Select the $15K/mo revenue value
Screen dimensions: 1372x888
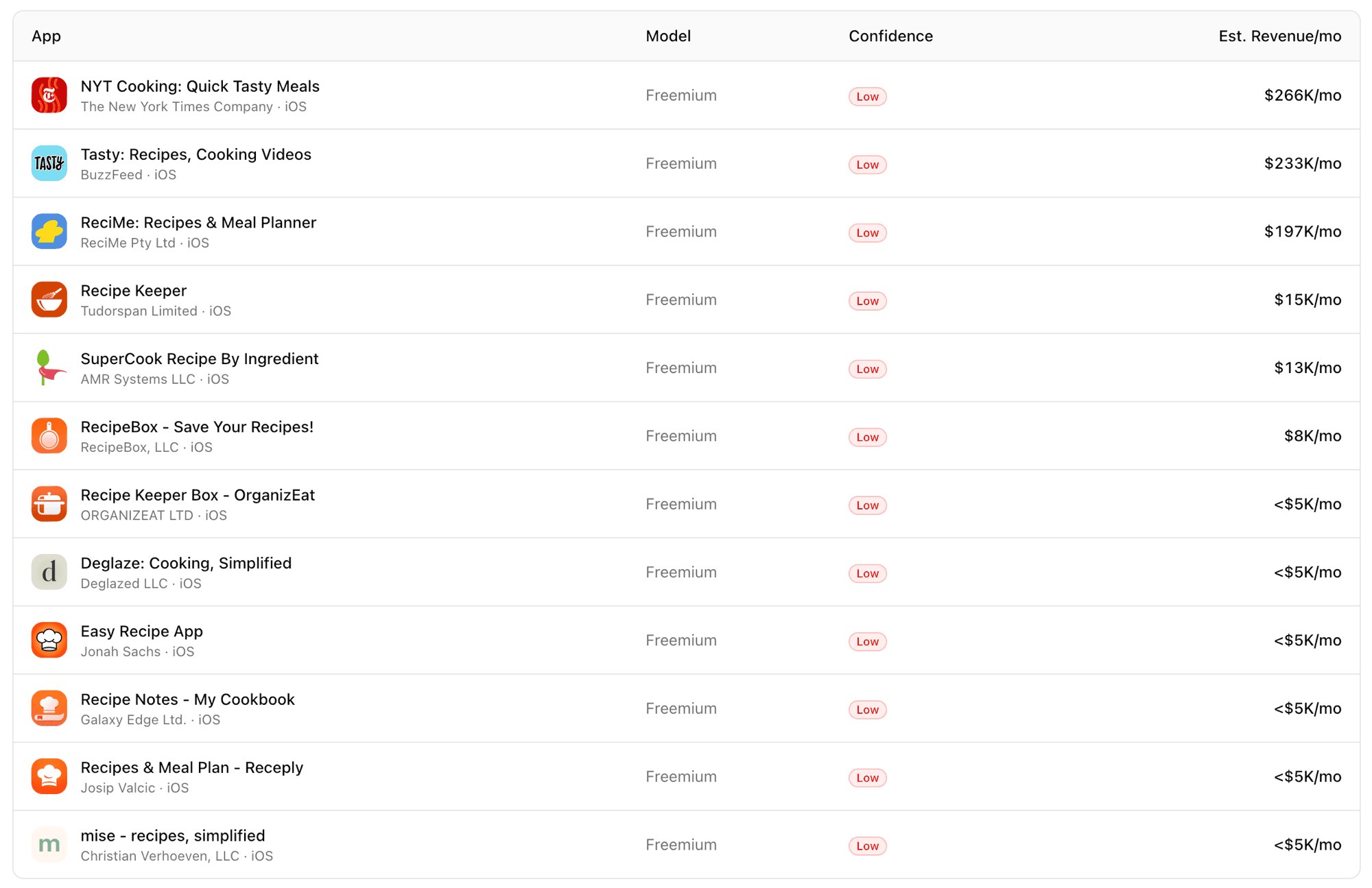[x=1308, y=300]
